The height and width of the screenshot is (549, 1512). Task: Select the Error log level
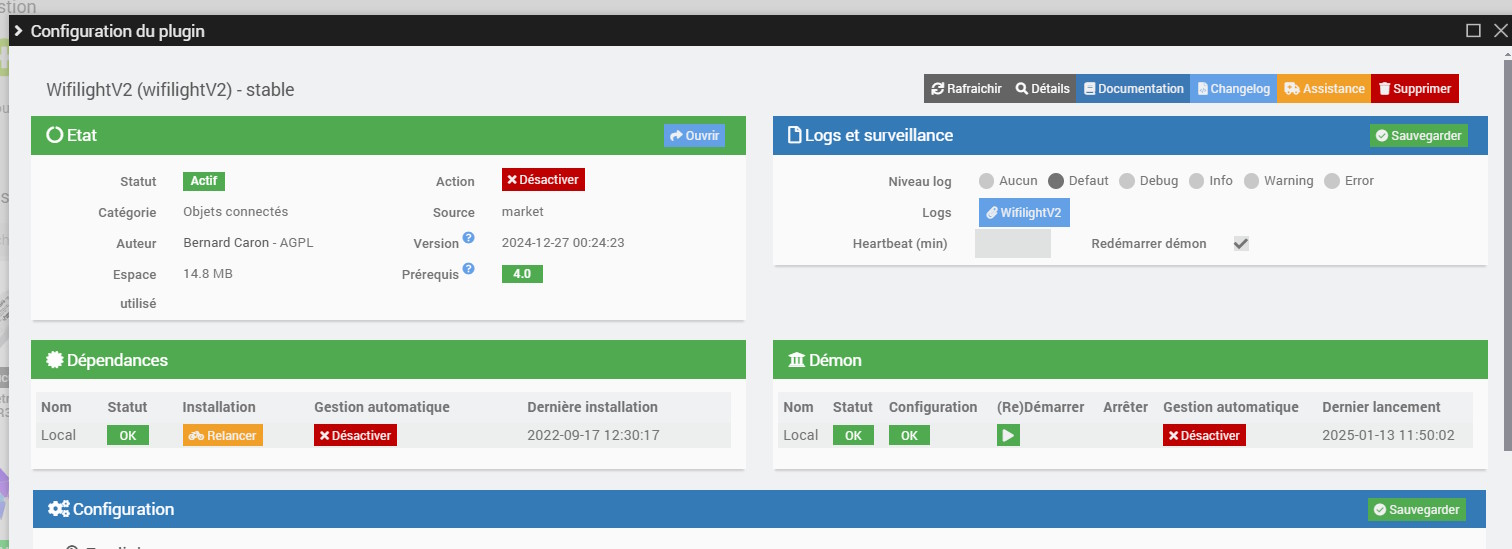(1332, 181)
